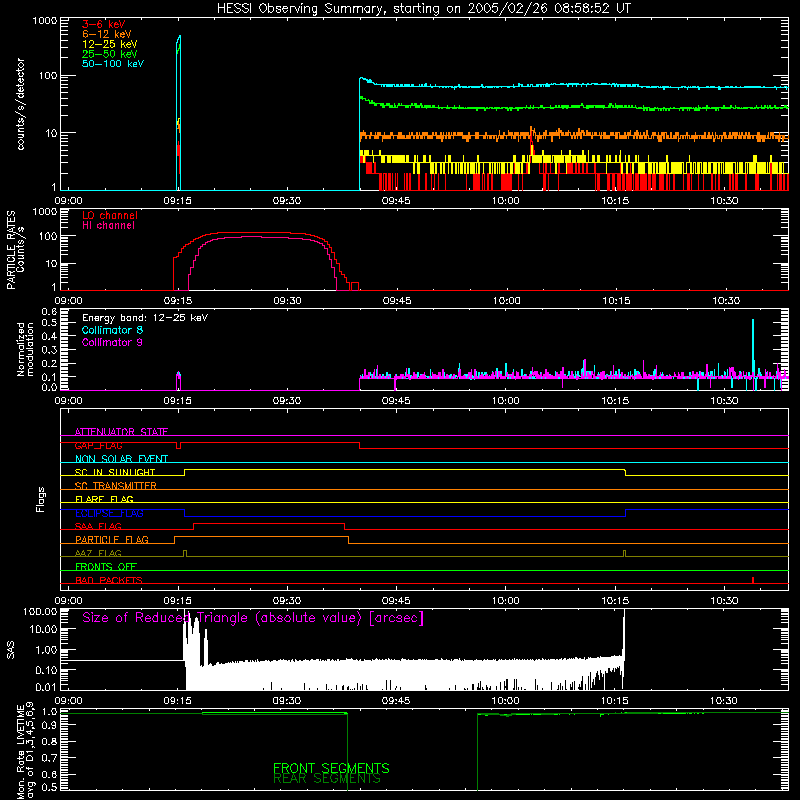
Task: Click the 'PARTICLE RATES Counts/s' axis label
Action: click(x=15, y=250)
